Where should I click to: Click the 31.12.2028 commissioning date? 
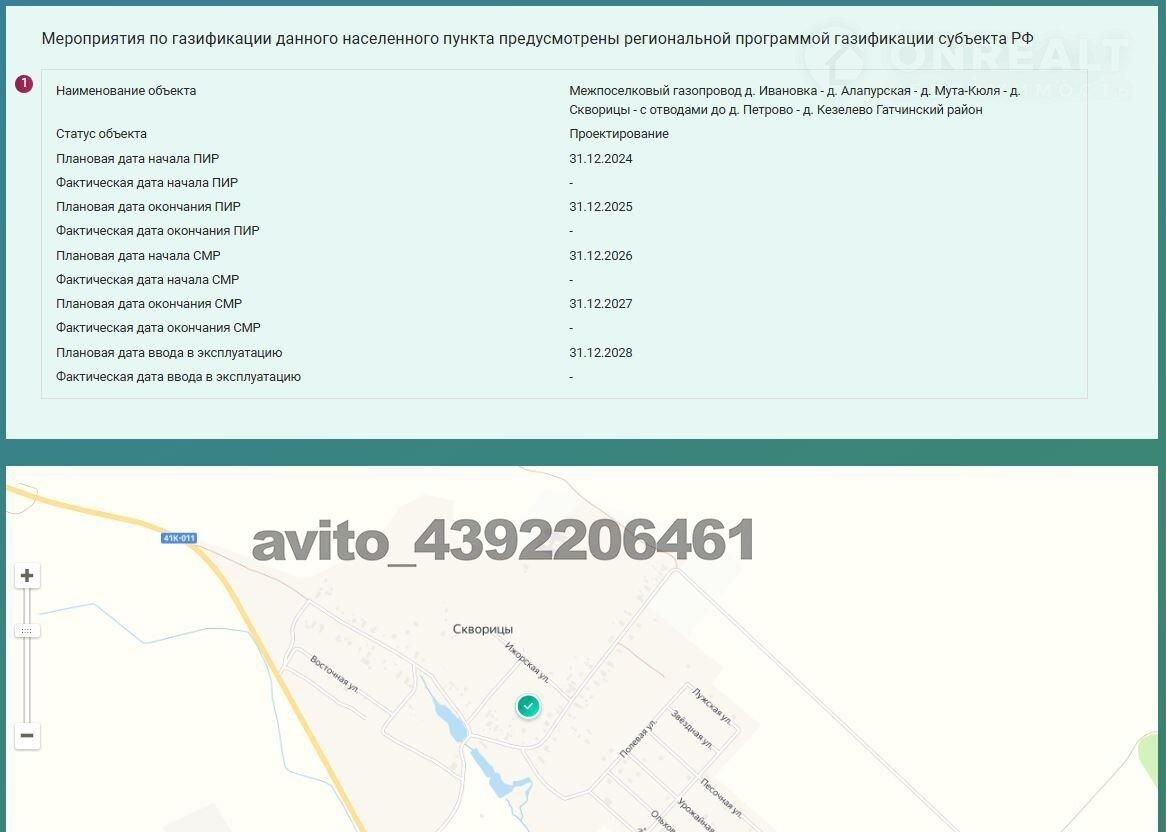tap(601, 353)
